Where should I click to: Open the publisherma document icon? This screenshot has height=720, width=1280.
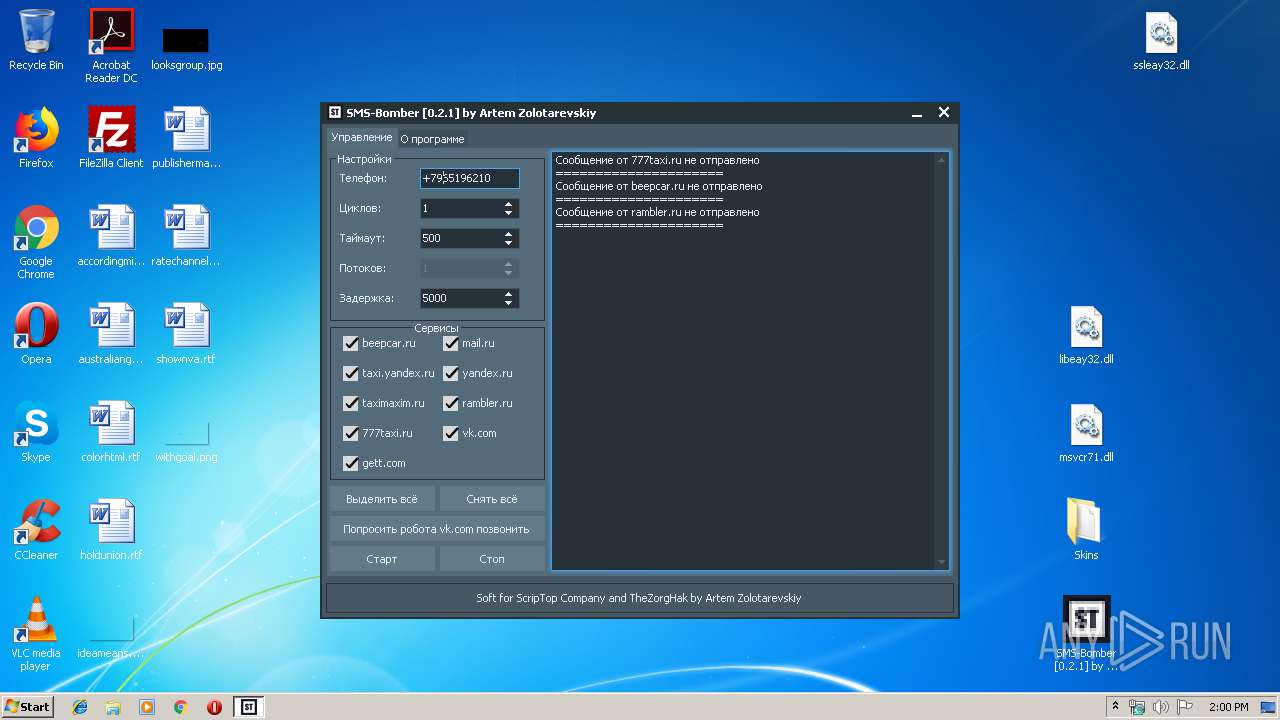pyautogui.click(x=186, y=138)
